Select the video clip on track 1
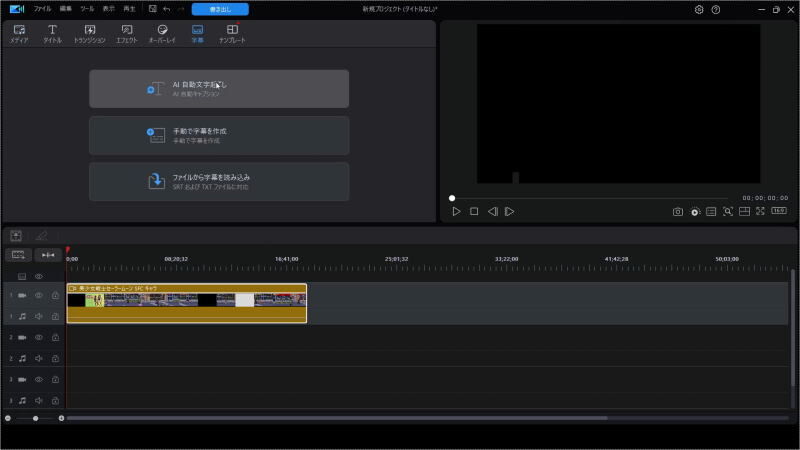 pyautogui.click(x=187, y=303)
